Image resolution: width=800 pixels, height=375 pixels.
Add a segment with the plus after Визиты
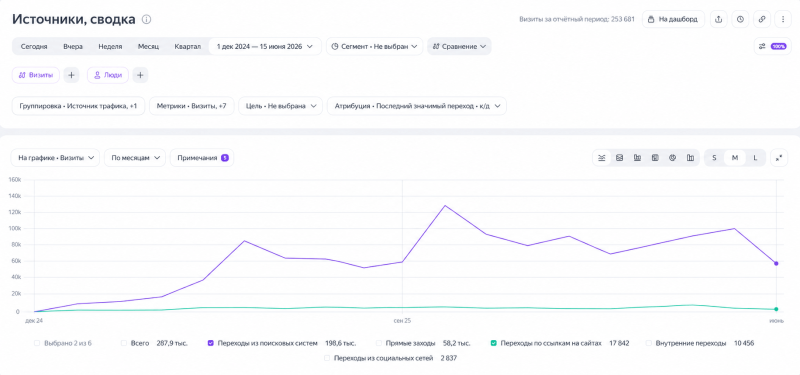[71, 75]
